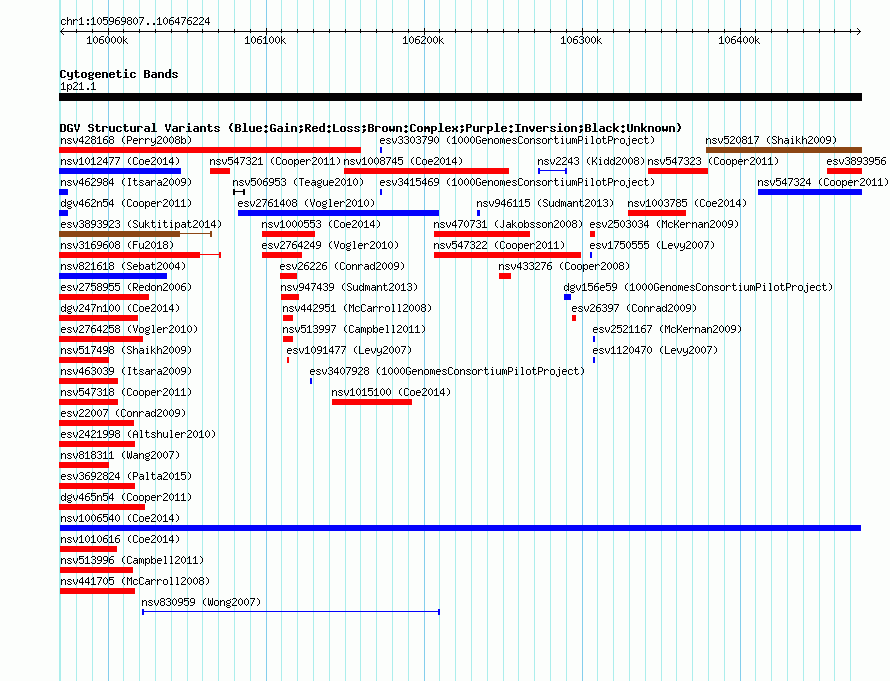Open nsv1003785 (Coe2014) label
890x681 pixels.
point(687,203)
